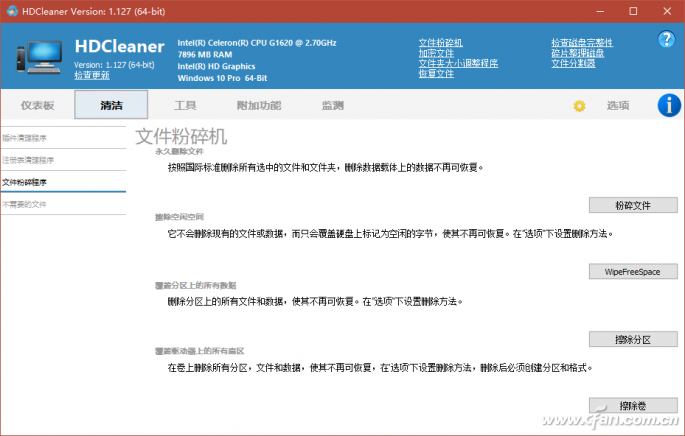Click the 永久删除文件 section label
685x436 pixels.
(x=179, y=151)
